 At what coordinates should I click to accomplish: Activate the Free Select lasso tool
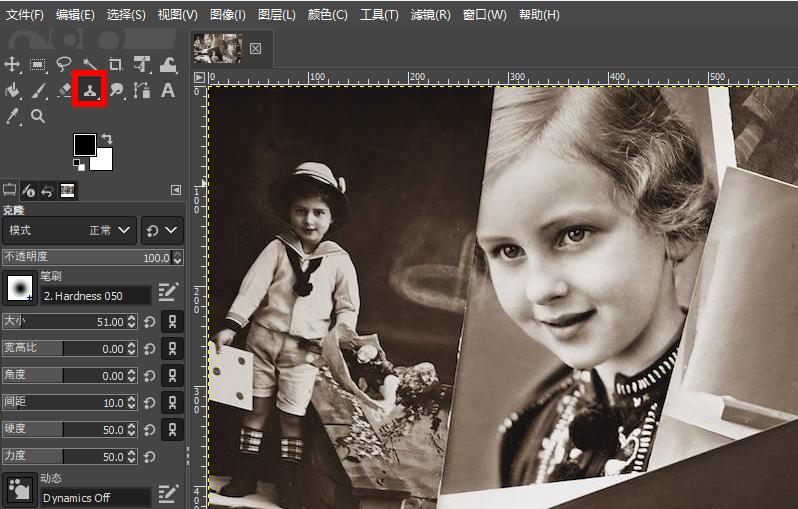(64, 64)
